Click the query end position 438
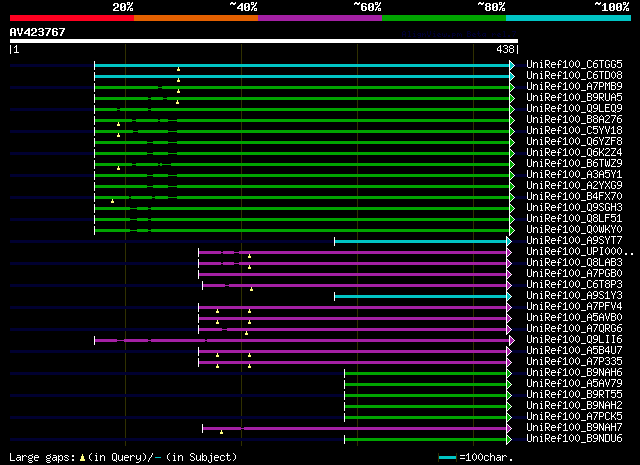640x465 pixels. [505, 49]
